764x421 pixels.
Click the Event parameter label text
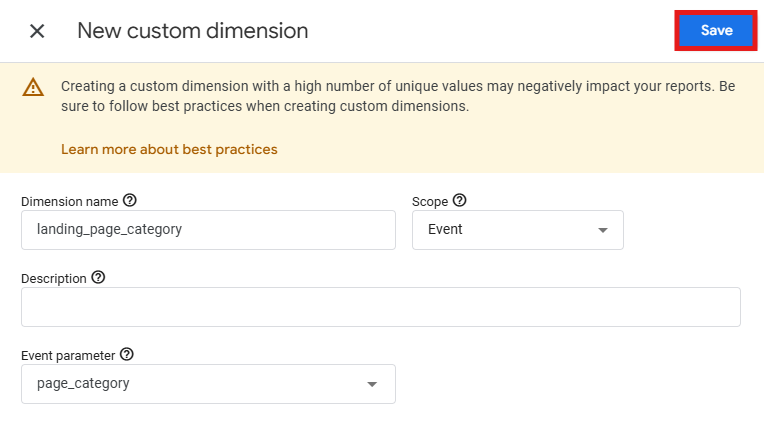(68, 356)
